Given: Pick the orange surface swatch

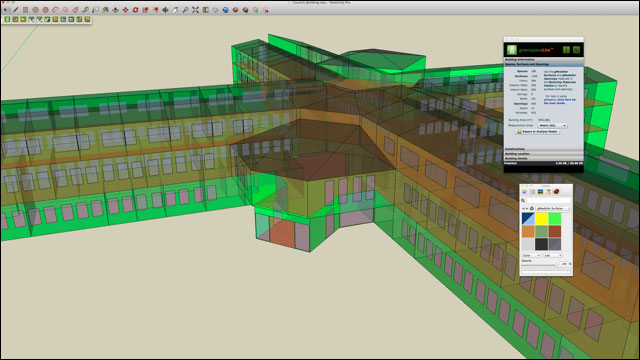Looking at the screenshot, I should pos(528,231).
